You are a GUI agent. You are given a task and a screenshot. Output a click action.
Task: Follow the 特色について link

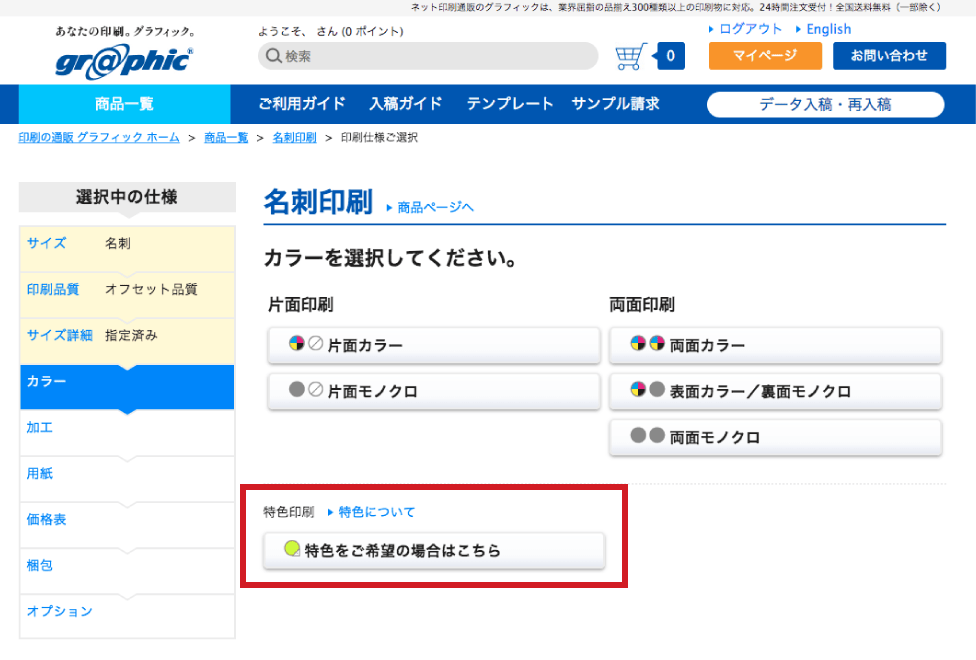point(376,512)
